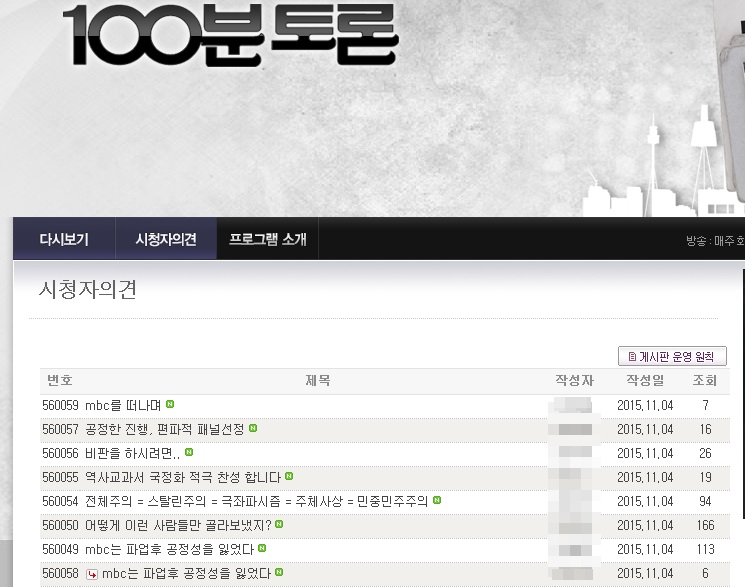745x587 pixels.
Task: Click post number 560054
Action: [x=60, y=501]
